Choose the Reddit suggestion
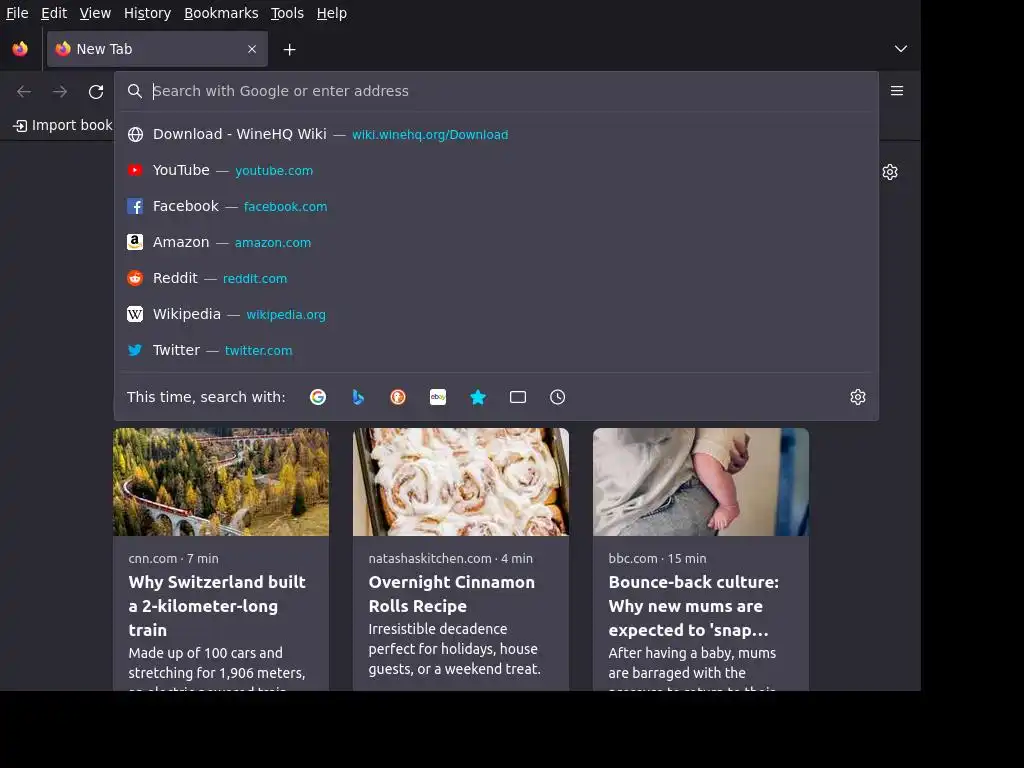The width and height of the screenshot is (1024, 768). click(496, 278)
